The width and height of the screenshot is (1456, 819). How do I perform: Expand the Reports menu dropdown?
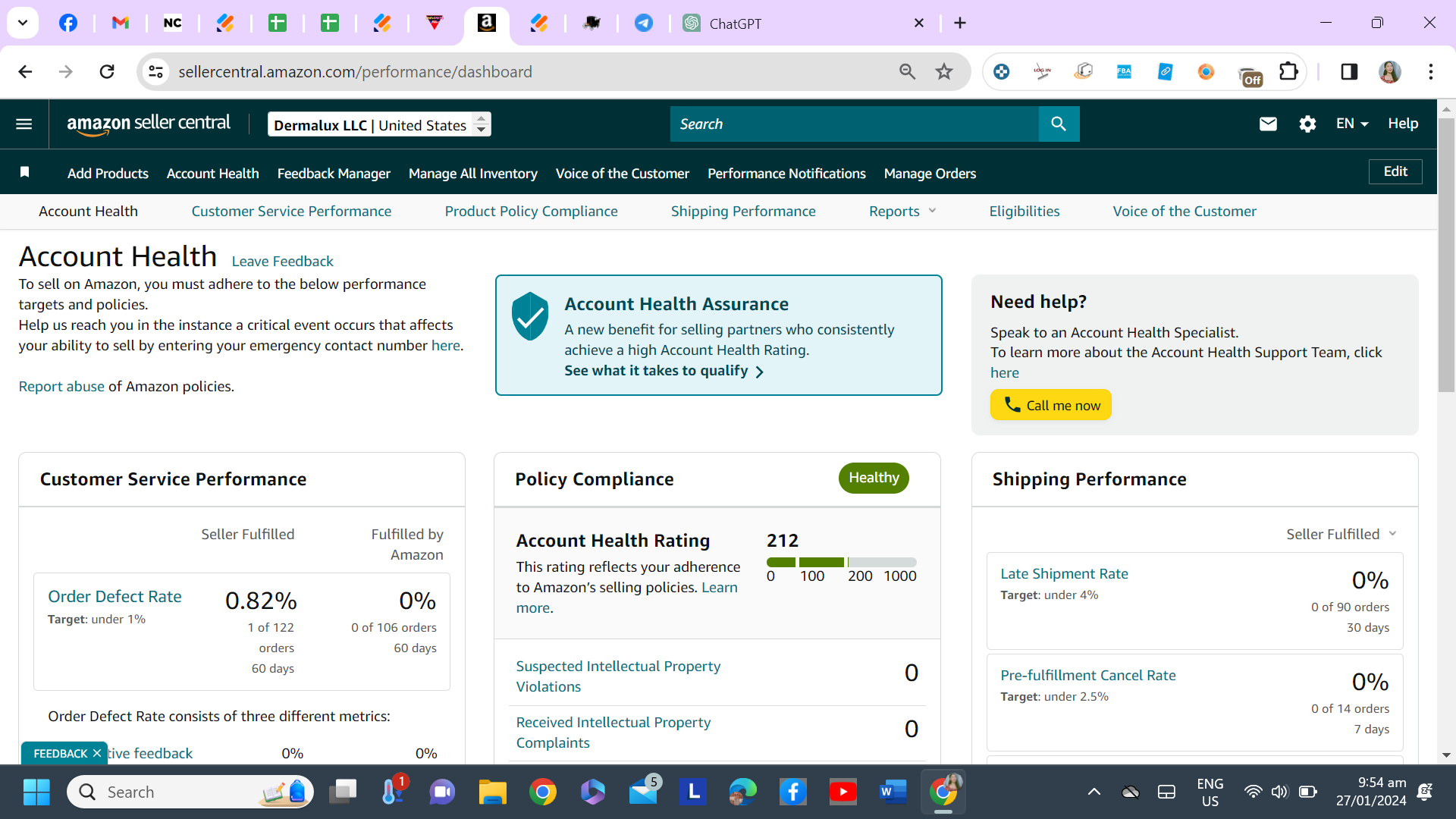(x=902, y=211)
